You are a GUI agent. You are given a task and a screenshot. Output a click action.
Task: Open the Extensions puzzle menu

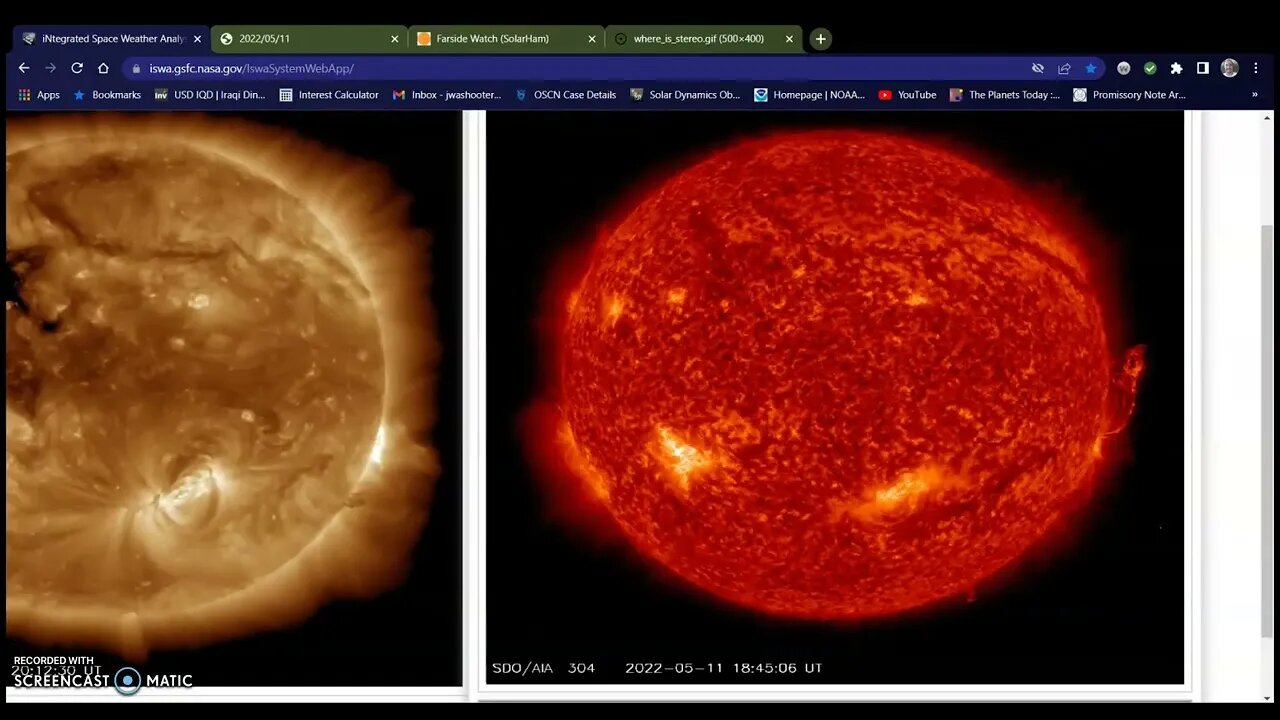(x=1176, y=68)
